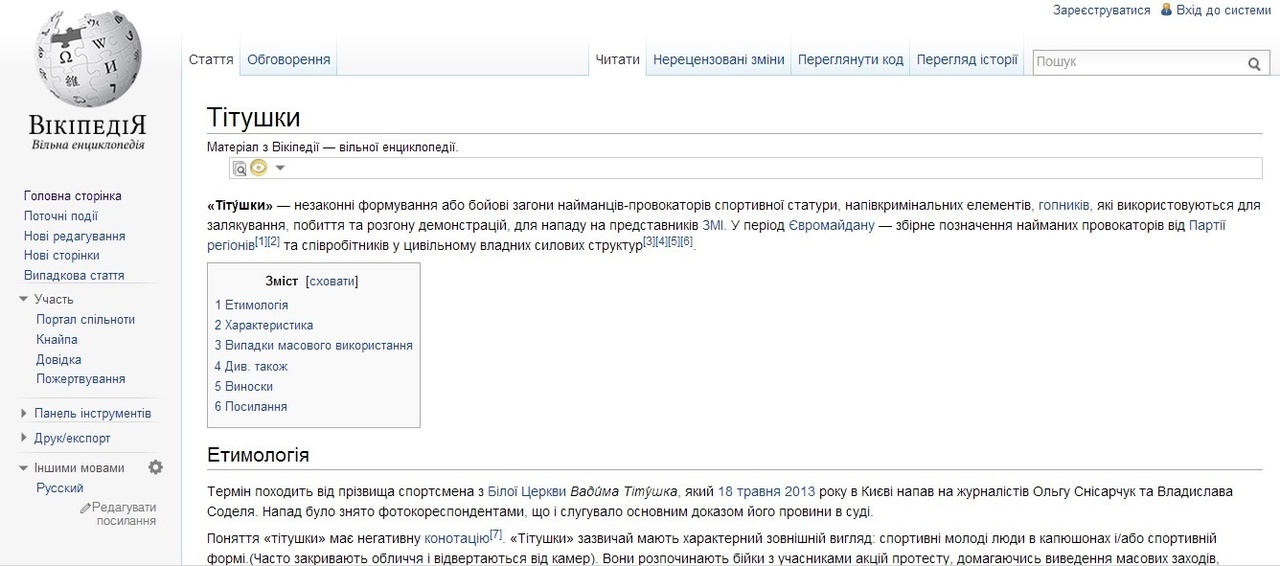
Task: Jump to Випадки масового використання section
Action: (x=313, y=345)
